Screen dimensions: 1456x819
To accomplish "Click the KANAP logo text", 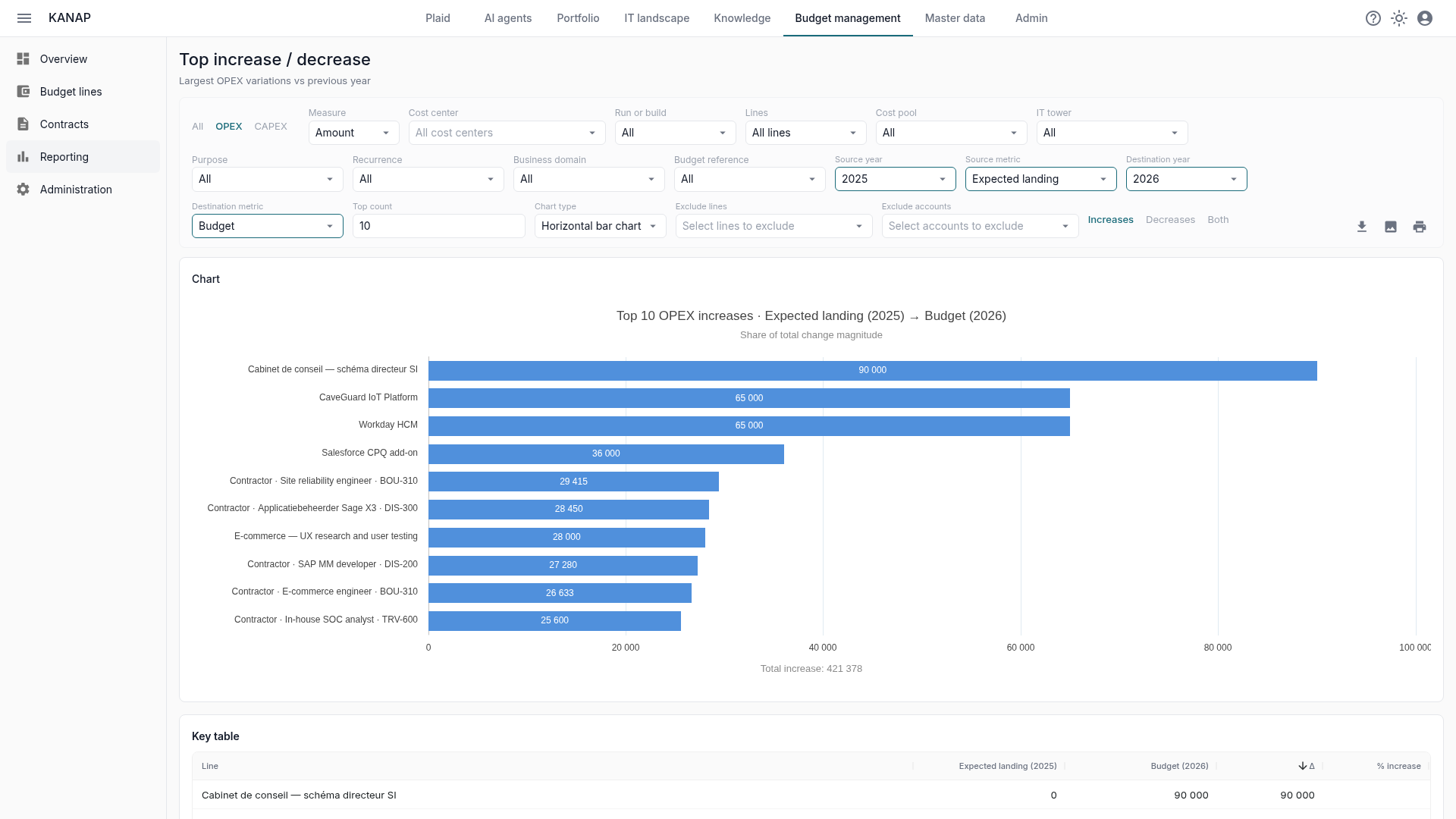I will tap(70, 18).
